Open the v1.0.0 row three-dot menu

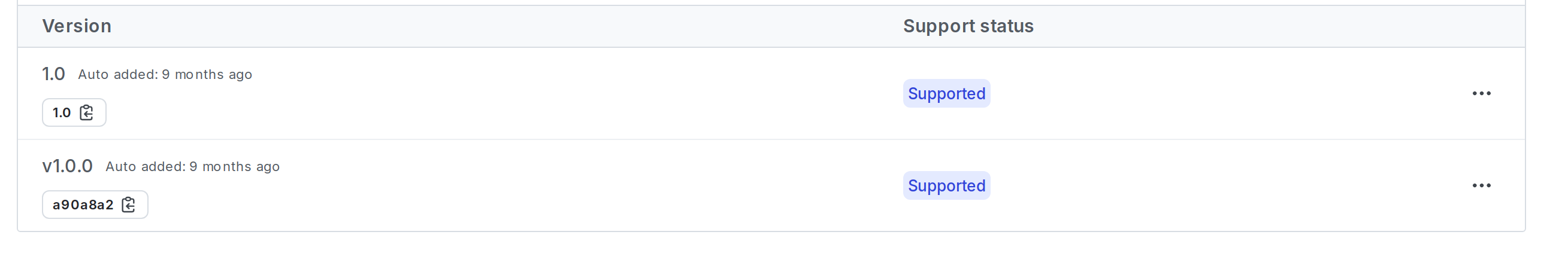[x=1481, y=185]
